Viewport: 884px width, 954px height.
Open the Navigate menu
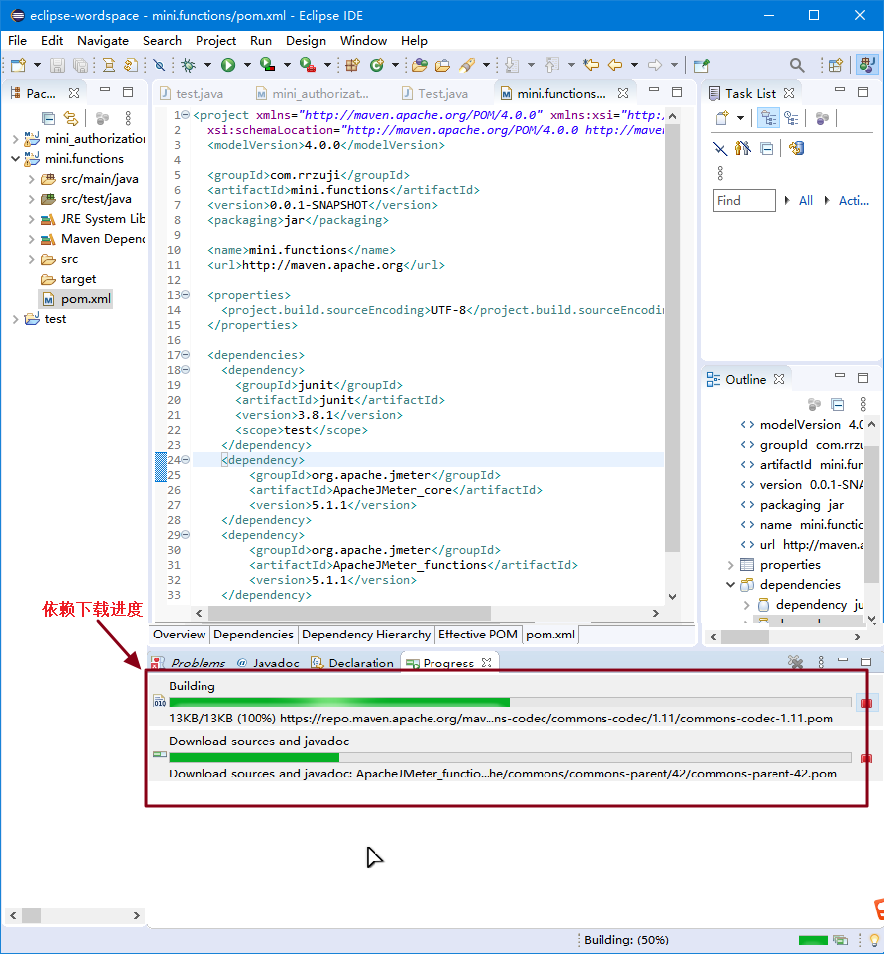[103, 41]
